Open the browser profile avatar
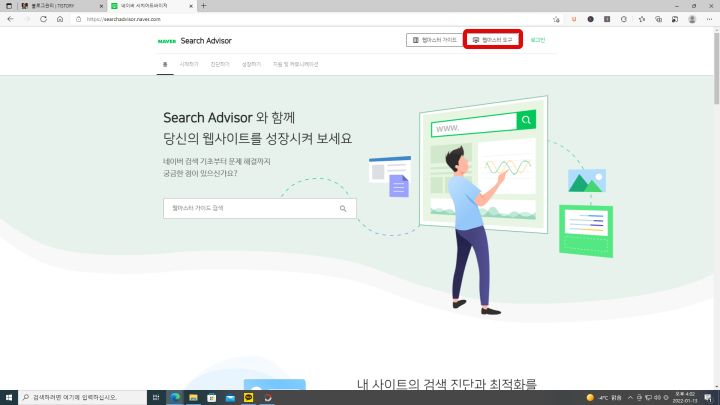Viewport: 720px width, 405px height. pos(692,19)
